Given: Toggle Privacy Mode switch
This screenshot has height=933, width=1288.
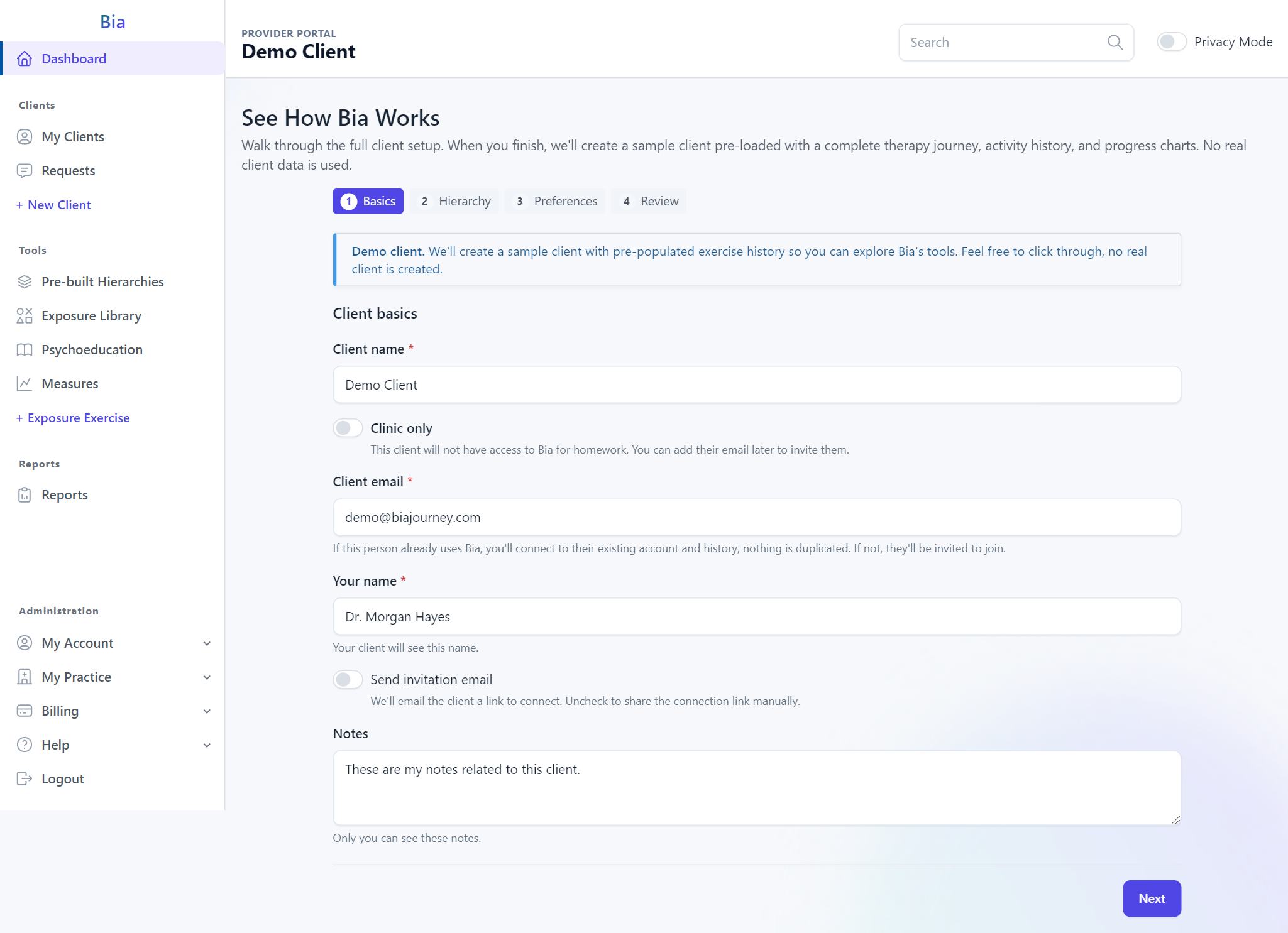Looking at the screenshot, I should [x=1172, y=41].
